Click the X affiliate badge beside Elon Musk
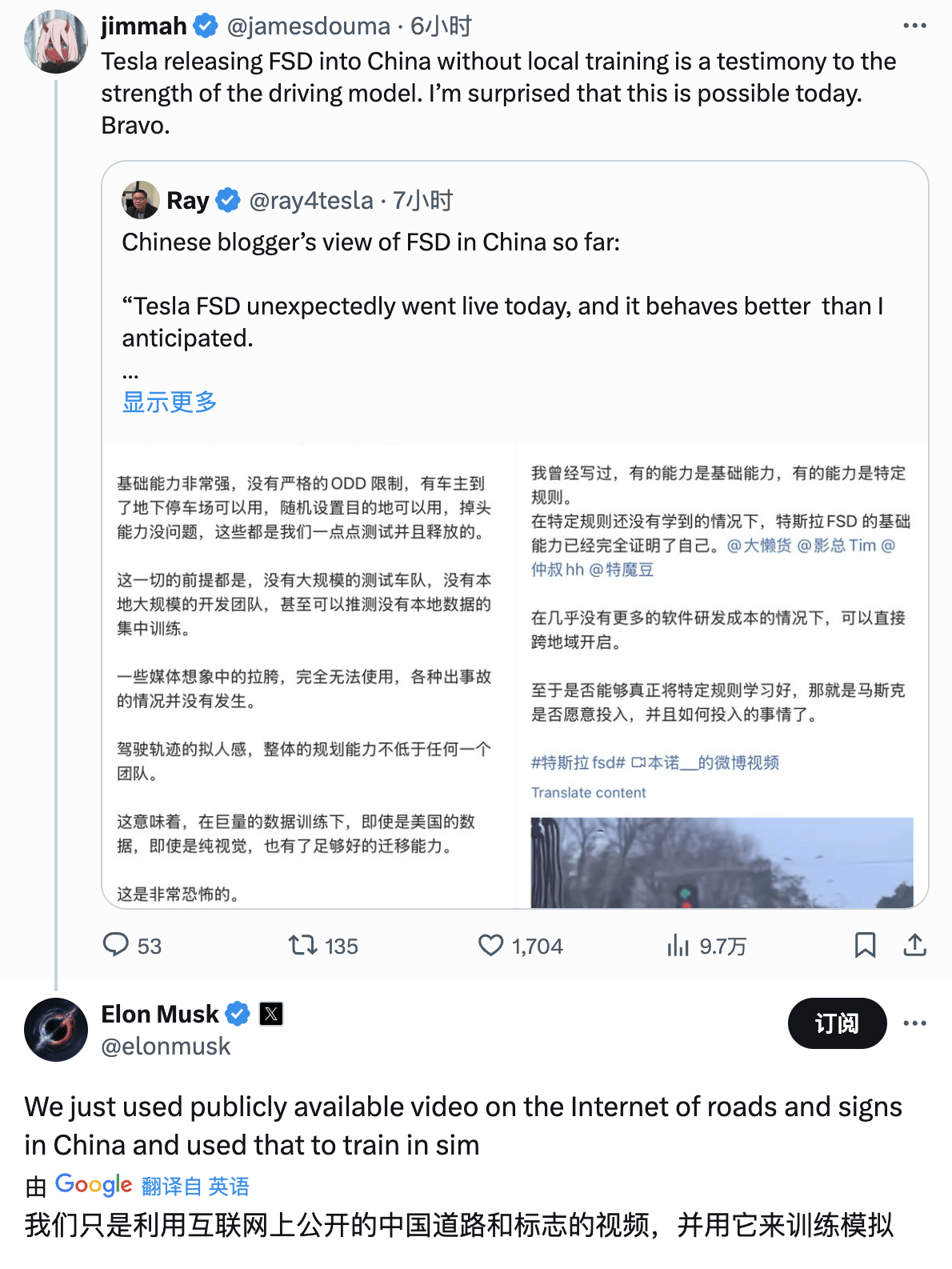 click(x=271, y=1014)
